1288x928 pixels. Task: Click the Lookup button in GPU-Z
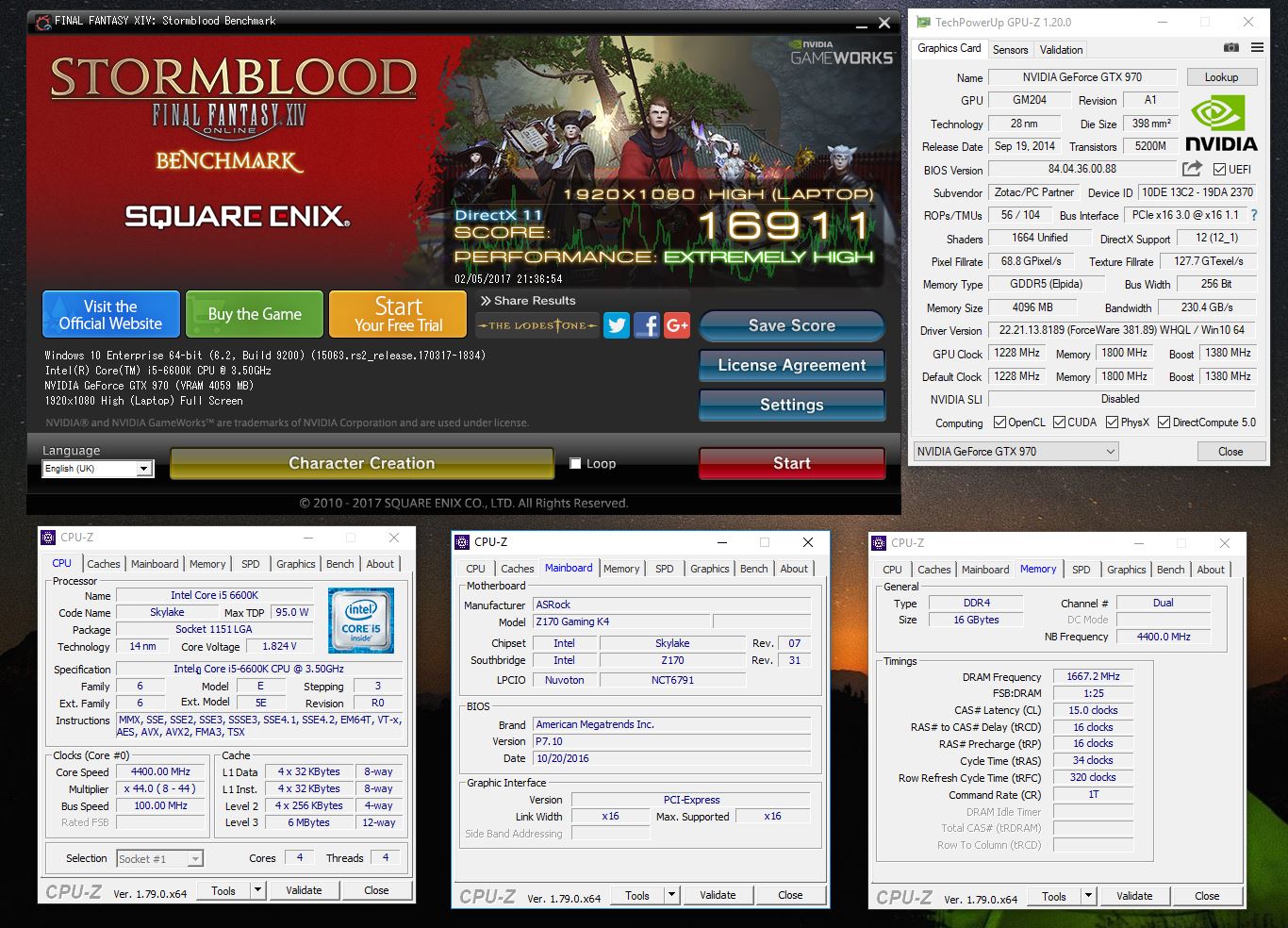coord(1221,77)
